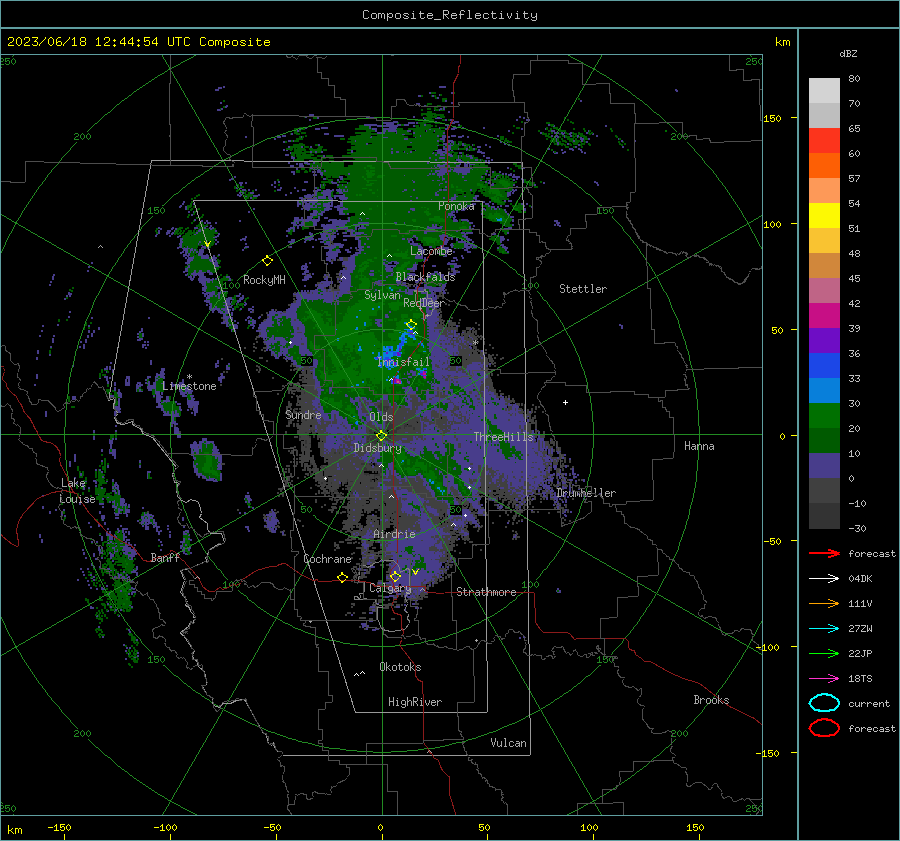This screenshot has height=841, width=900.
Task: Click the Sylvan label on the map
Action: 382,295
